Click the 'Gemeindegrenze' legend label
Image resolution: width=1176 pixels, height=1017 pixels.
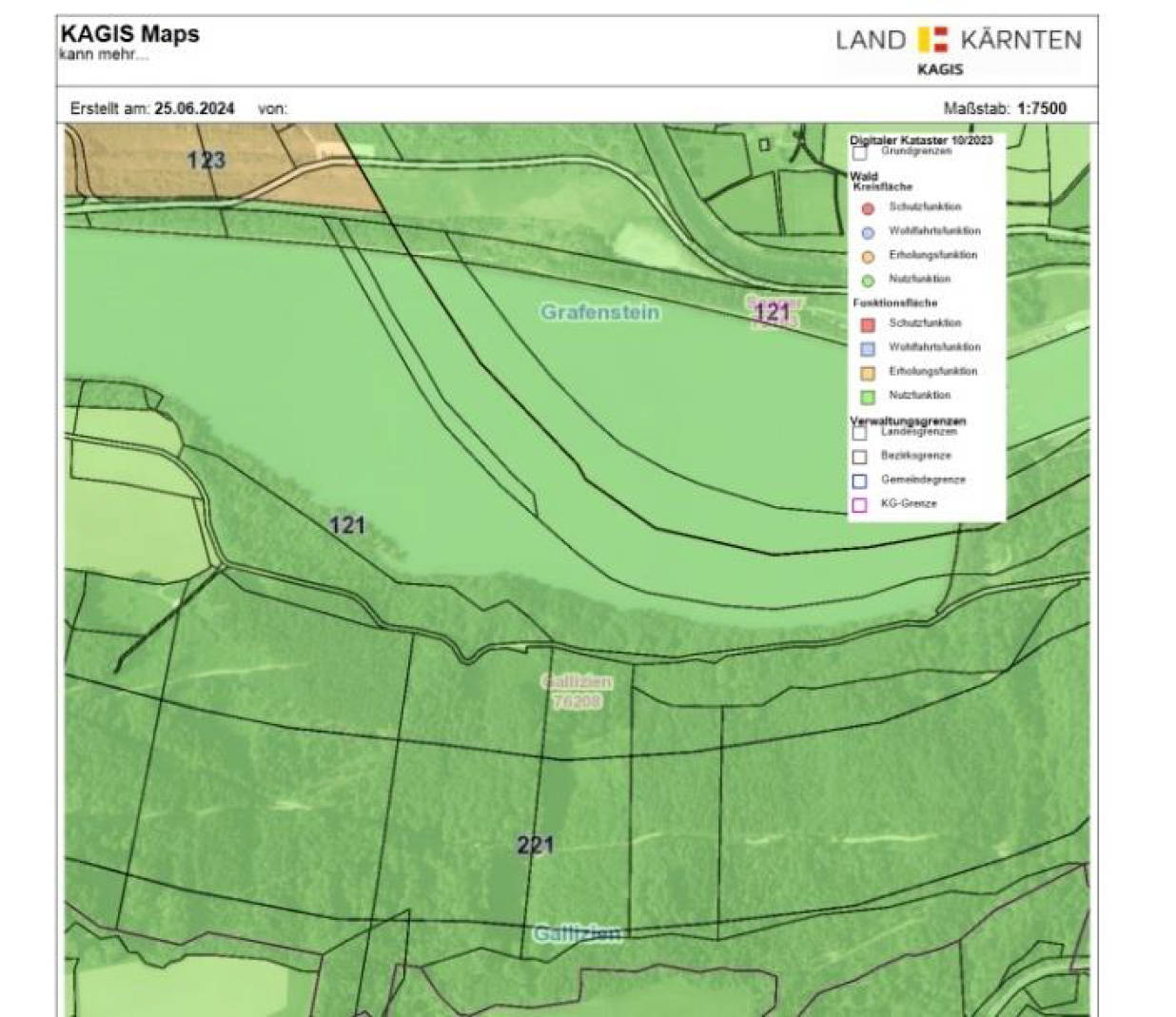coord(923,479)
